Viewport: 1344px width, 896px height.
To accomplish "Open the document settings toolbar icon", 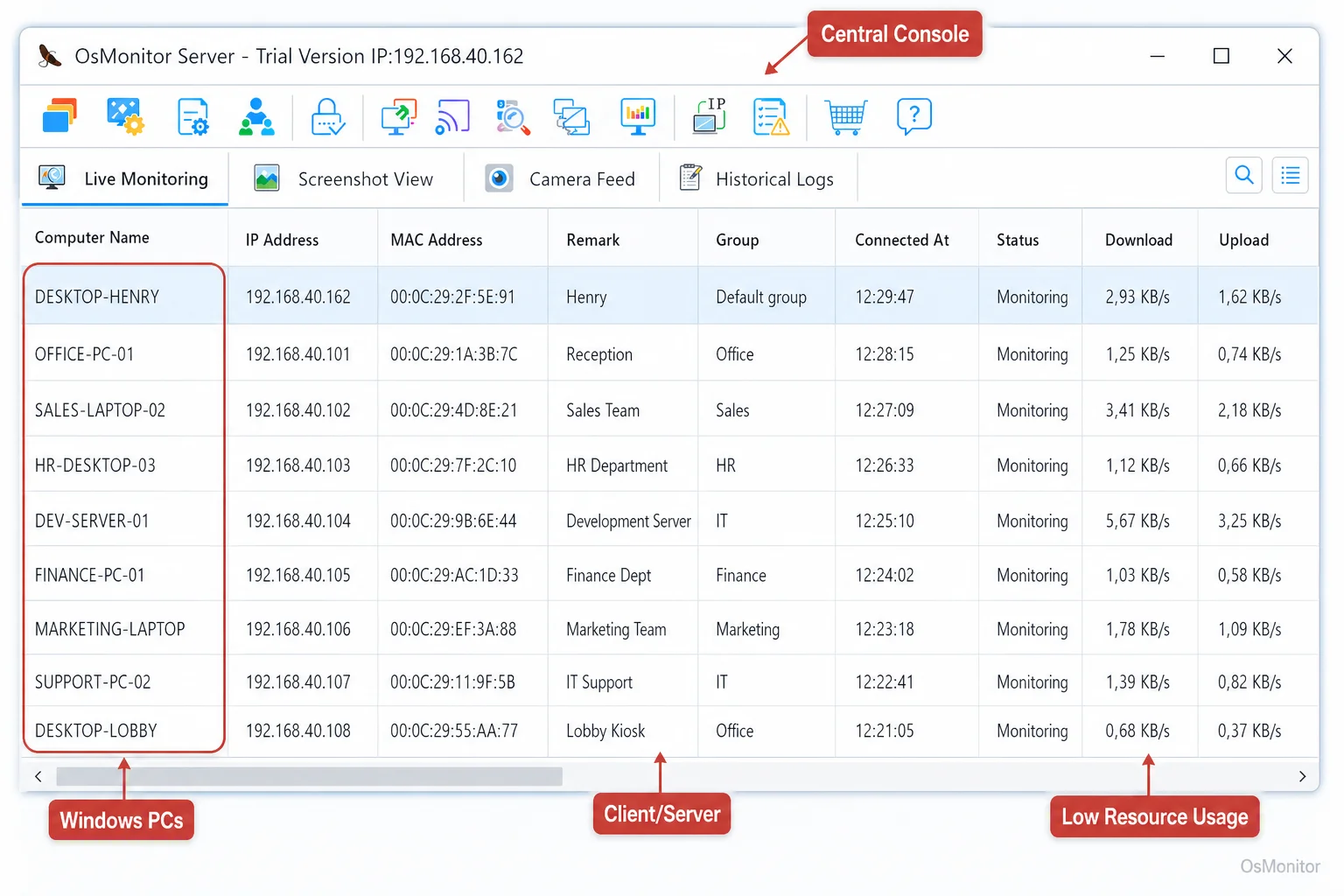I will [x=192, y=116].
